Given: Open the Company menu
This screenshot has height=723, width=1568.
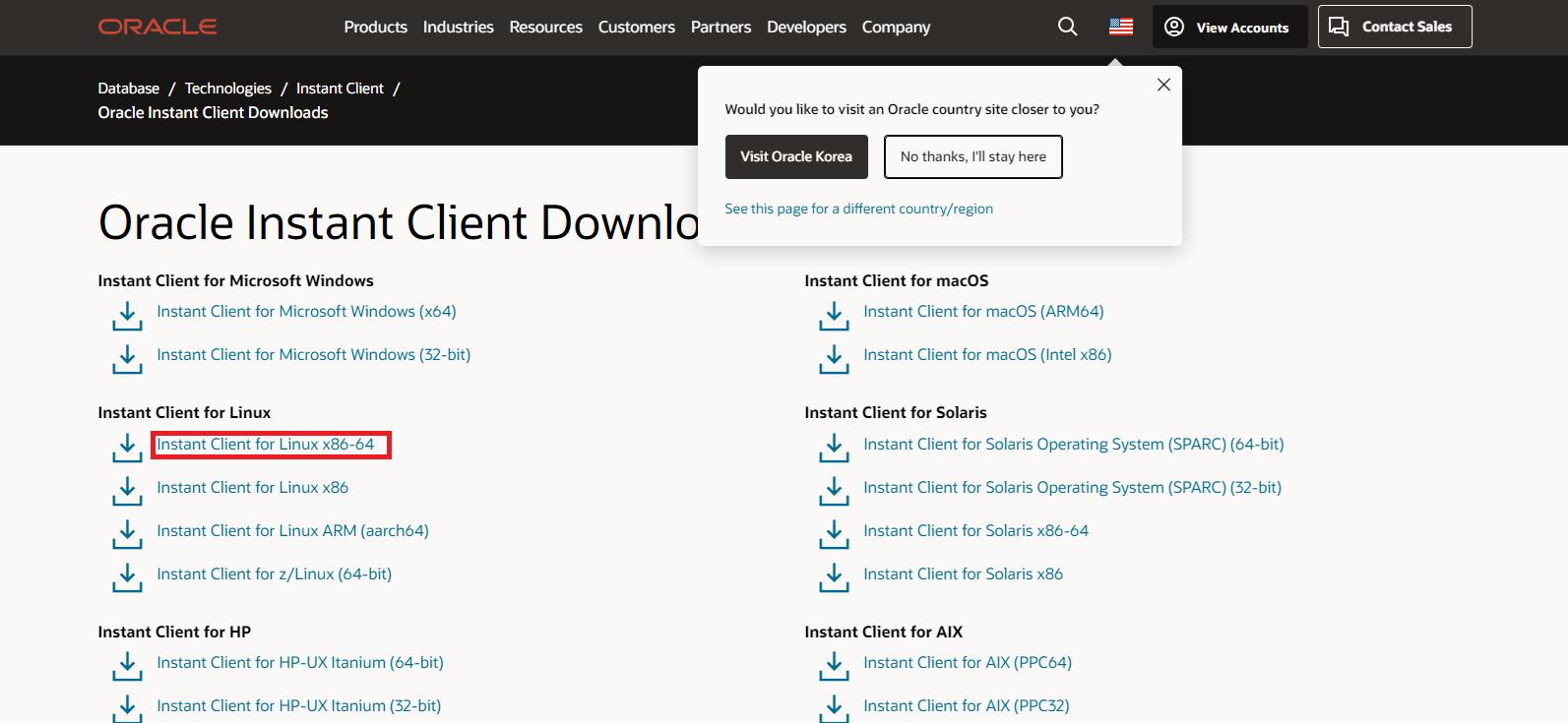Looking at the screenshot, I should coord(896,27).
